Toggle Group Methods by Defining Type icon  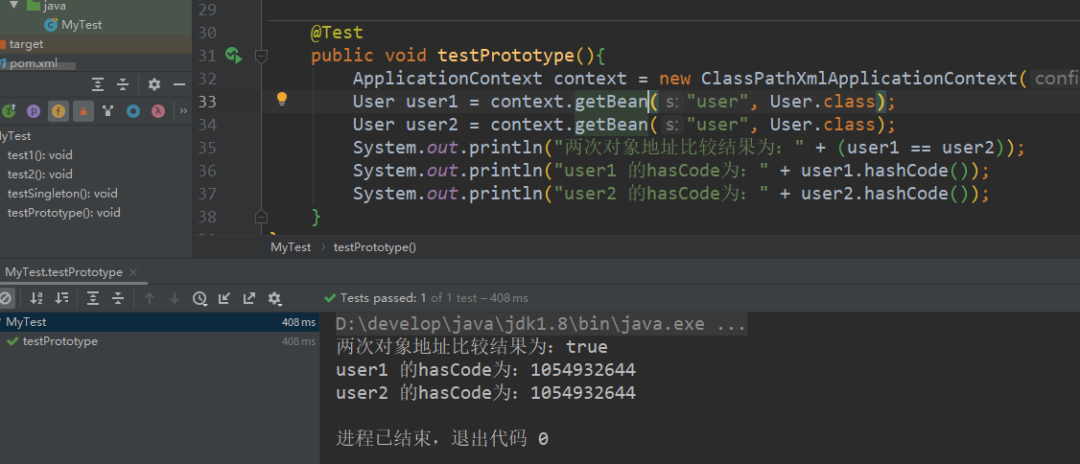click(x=108, y=110)
